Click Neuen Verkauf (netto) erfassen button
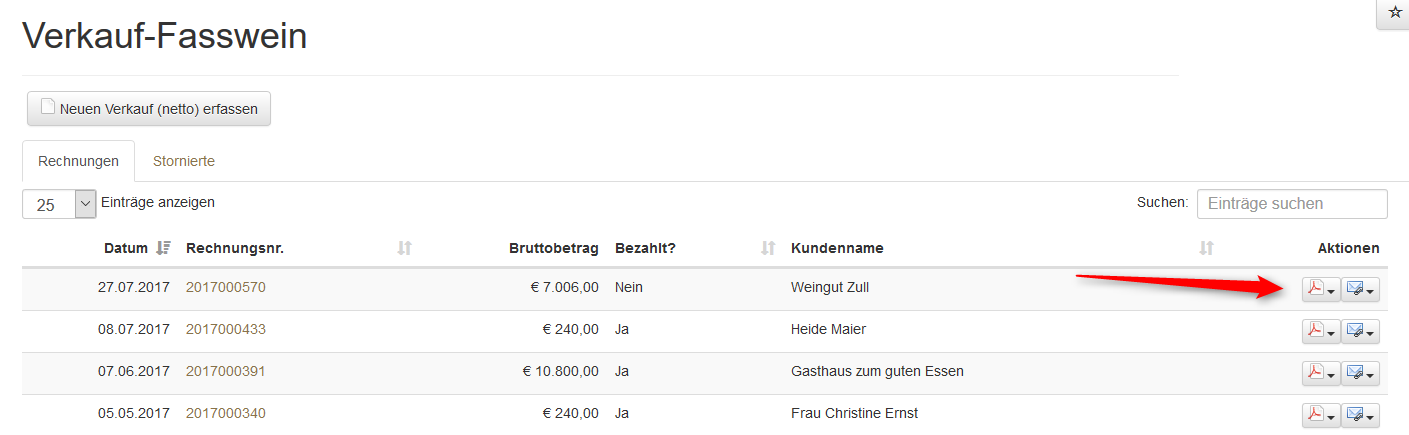This screenshot has width=1409, height=435. click(x=149, y=109)
